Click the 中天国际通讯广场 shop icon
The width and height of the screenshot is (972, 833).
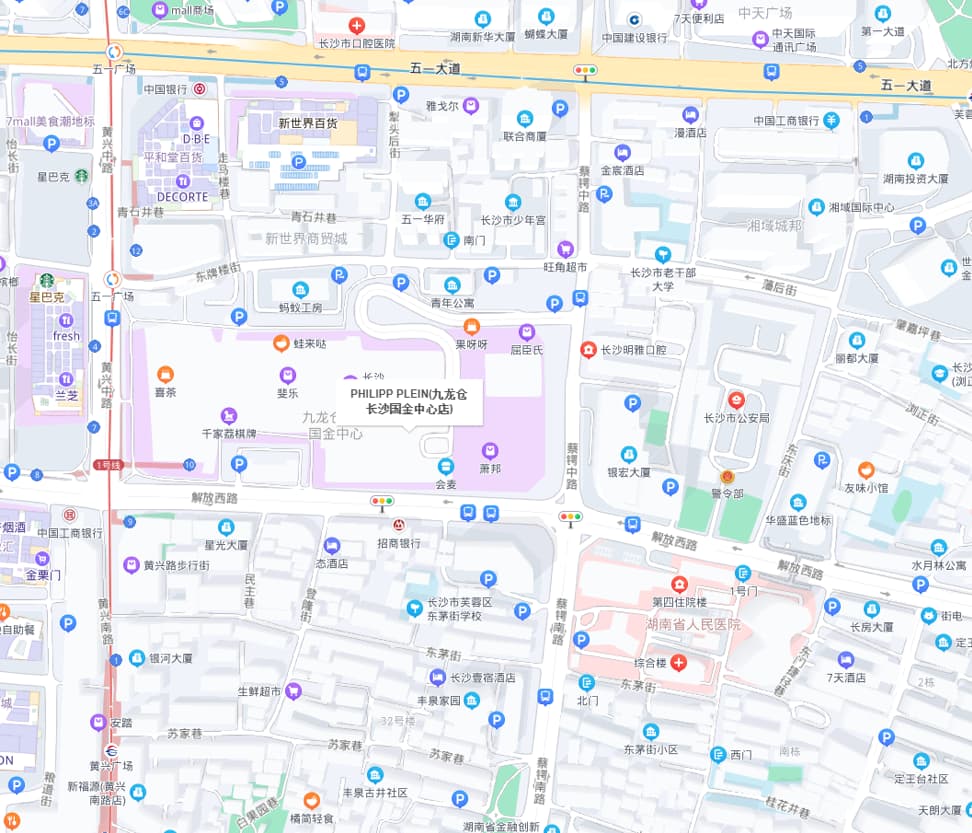point(760,40)
